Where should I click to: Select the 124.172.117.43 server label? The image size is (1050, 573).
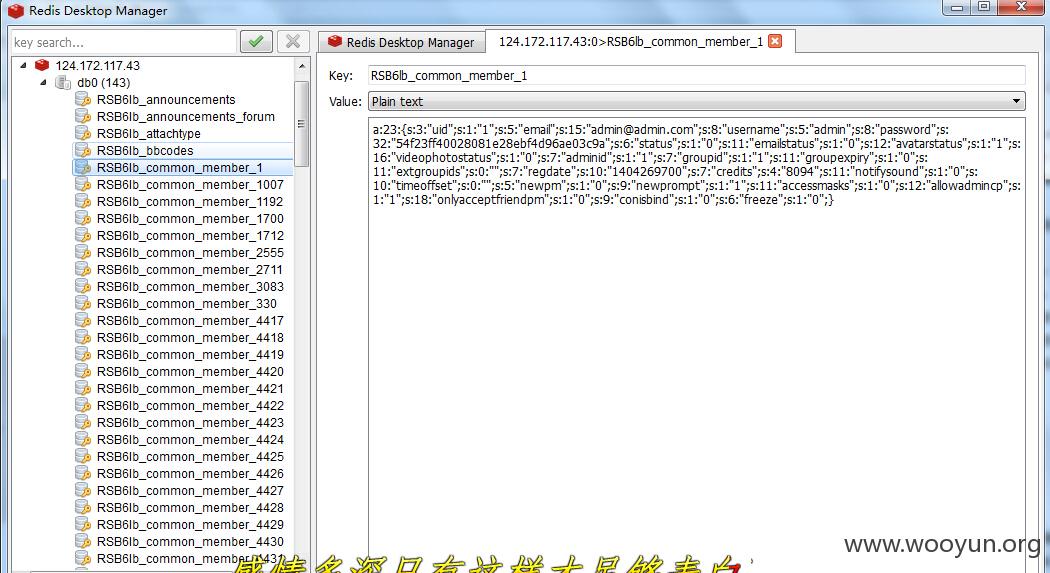pos(98,66)
